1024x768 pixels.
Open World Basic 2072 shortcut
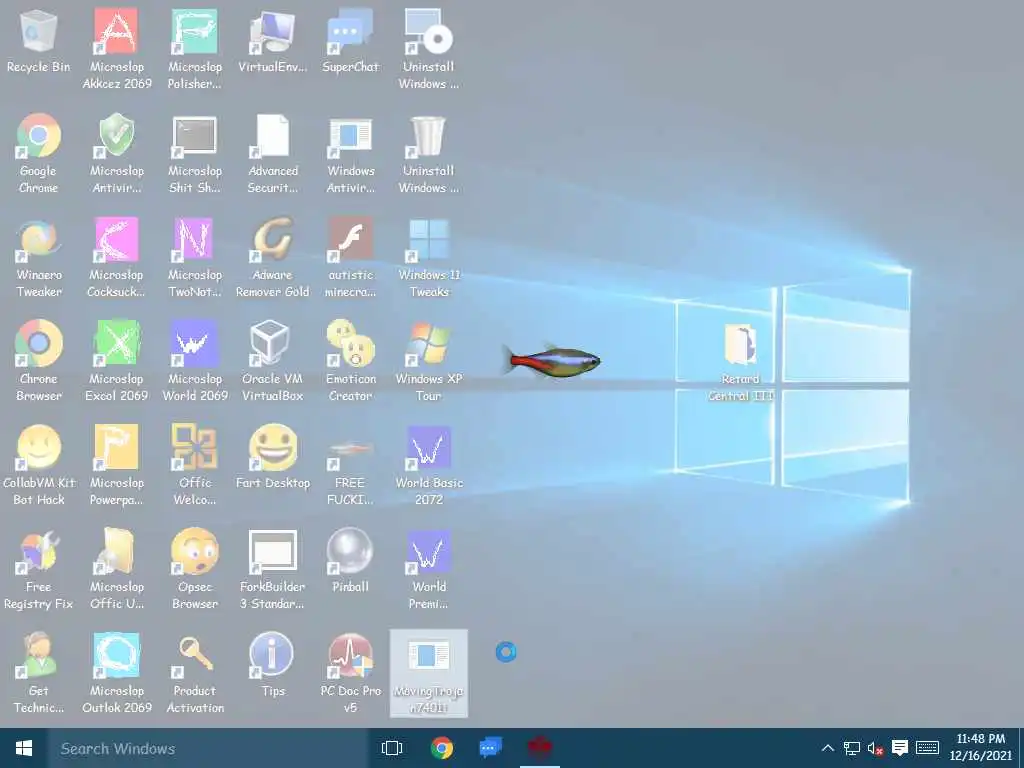click(x=428, y=465)
